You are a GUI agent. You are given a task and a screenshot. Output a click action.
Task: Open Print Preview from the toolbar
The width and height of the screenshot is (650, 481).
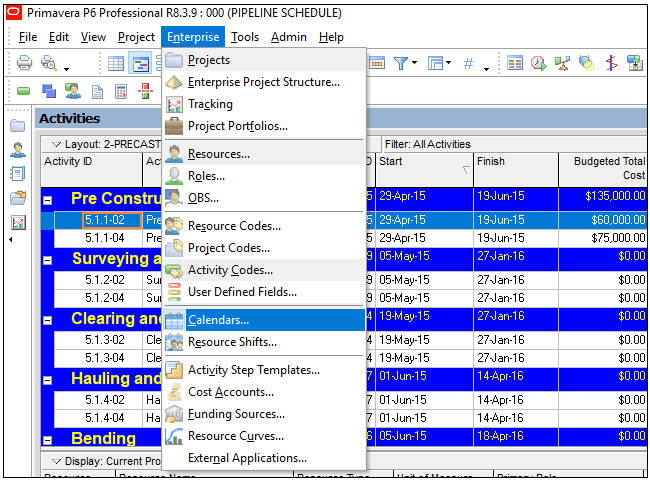coord(49,63)
